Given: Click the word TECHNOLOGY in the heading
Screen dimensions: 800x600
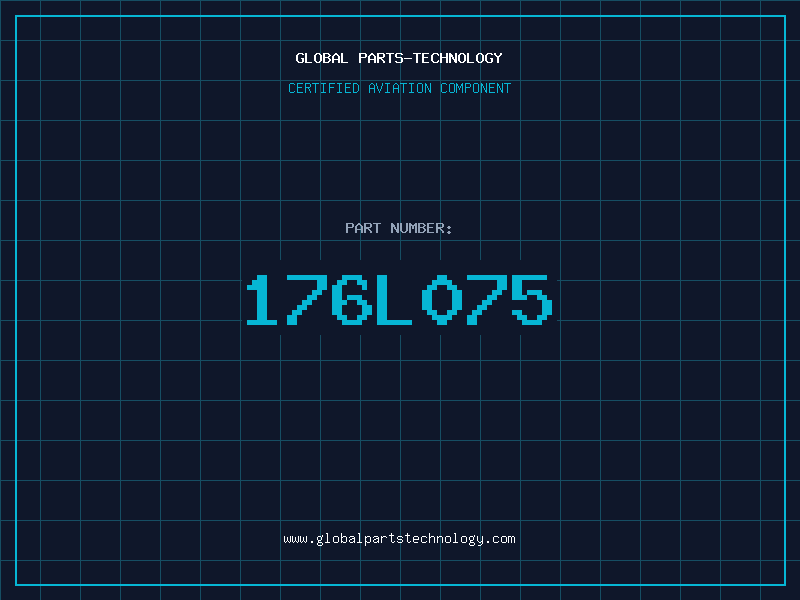Looking at the screenshot, I should pyautogui.click(x=458, y=58).
